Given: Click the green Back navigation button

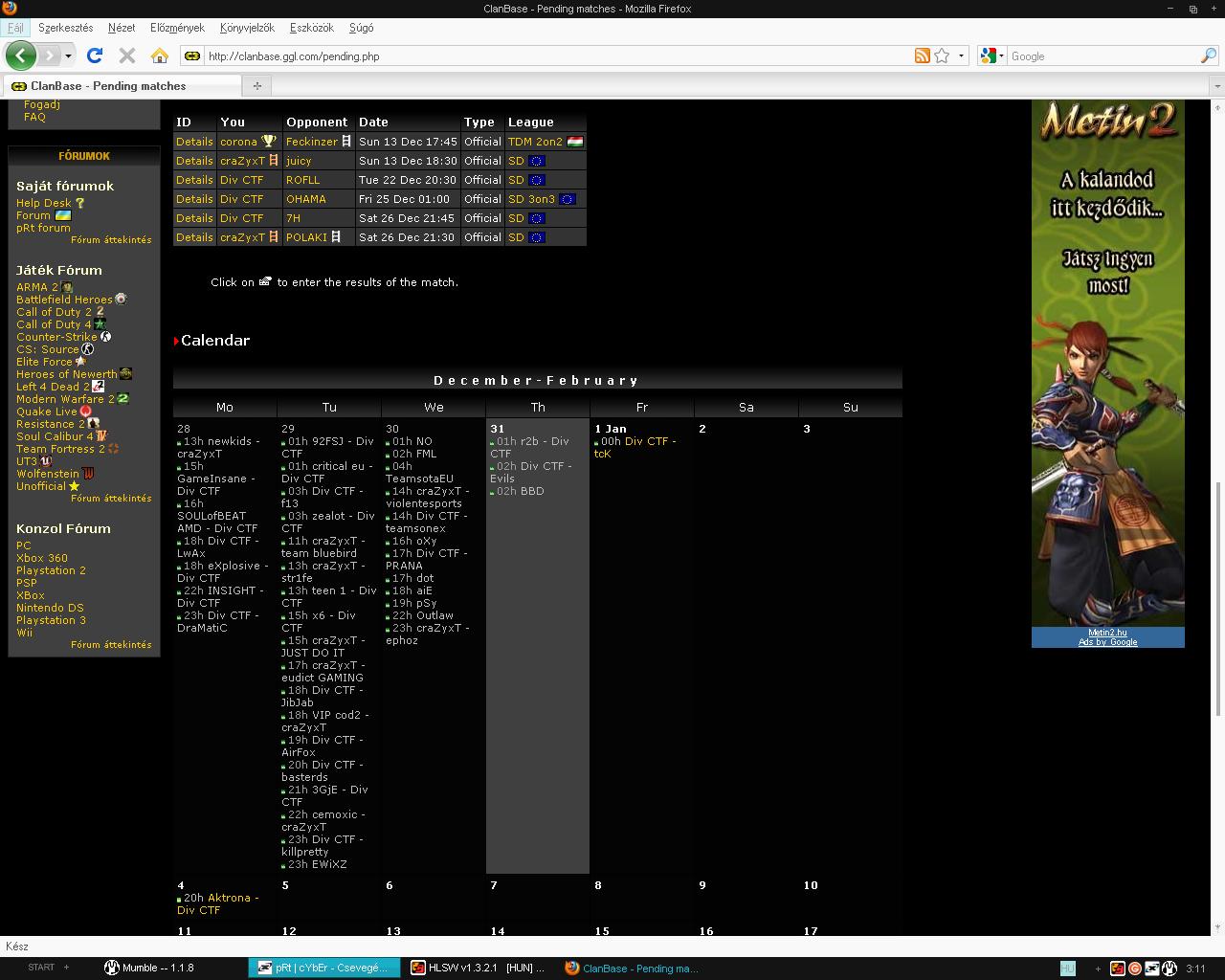Looking at the screenshot, I should (x=20, y=56).
